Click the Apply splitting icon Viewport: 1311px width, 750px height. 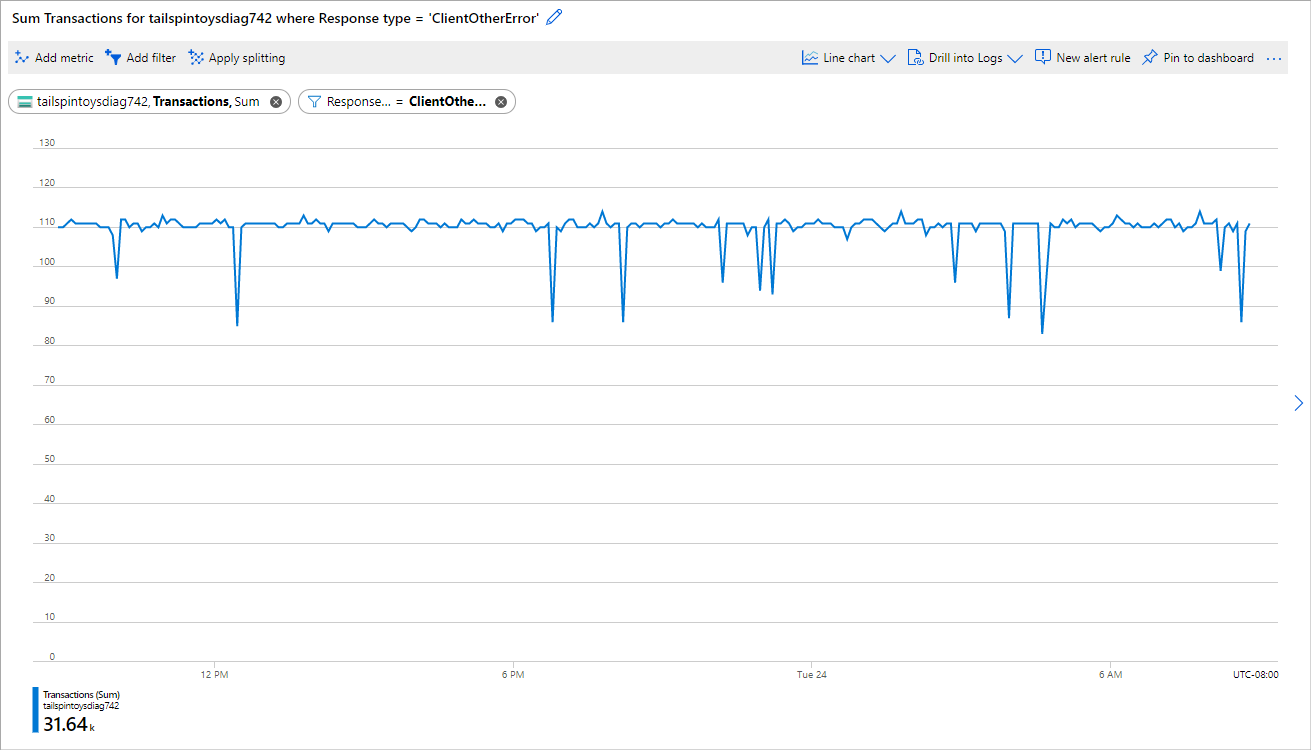pos(196,58)
